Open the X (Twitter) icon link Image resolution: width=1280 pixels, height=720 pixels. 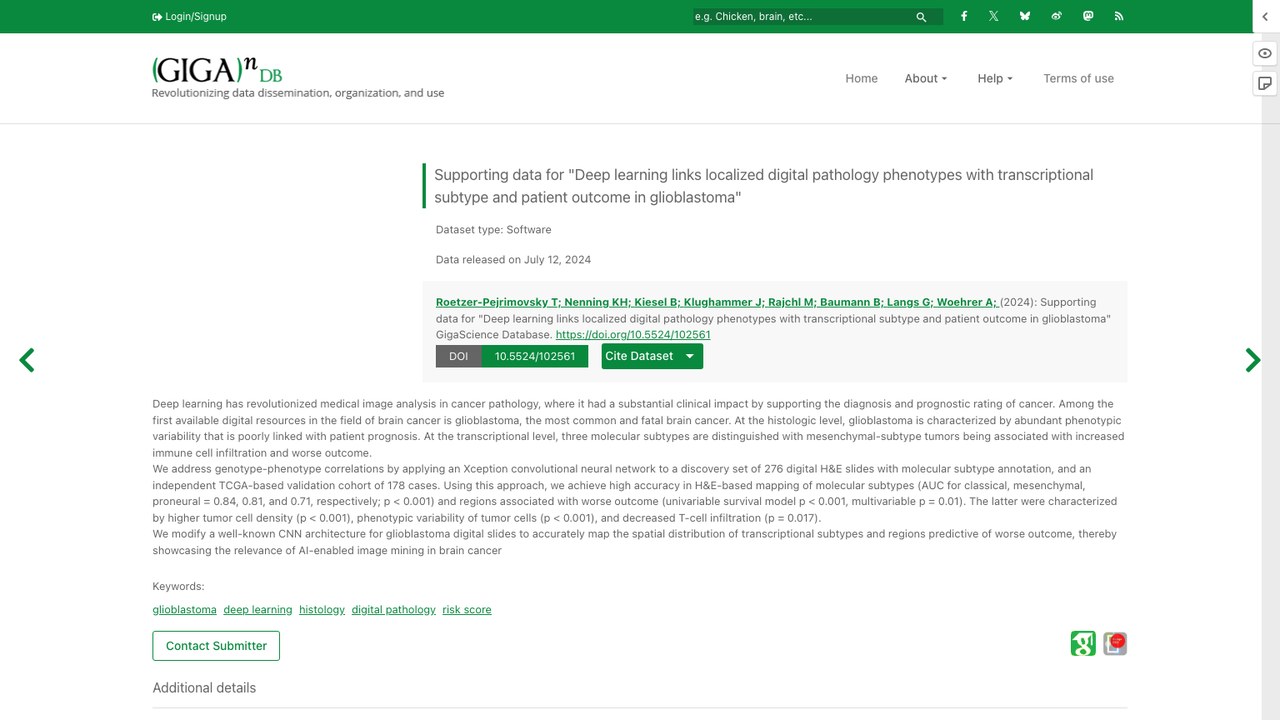click(993, 16)
